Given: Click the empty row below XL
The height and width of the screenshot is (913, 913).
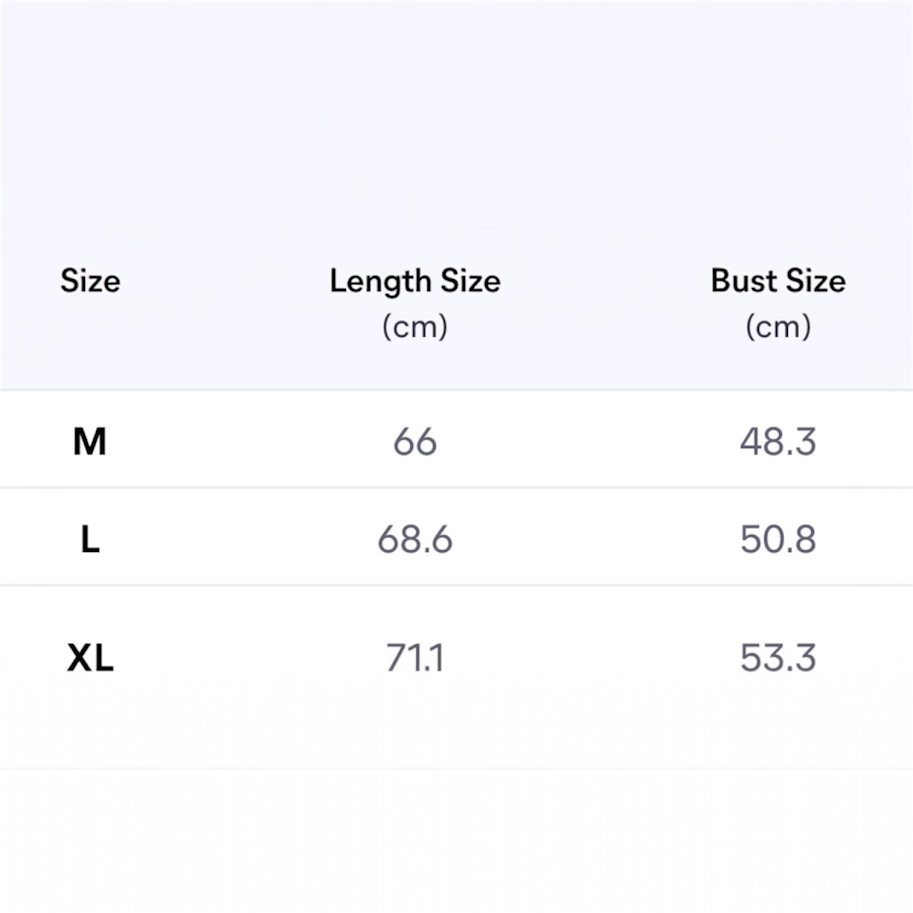Looking at the screenshot, I should [x=456, y=840].
